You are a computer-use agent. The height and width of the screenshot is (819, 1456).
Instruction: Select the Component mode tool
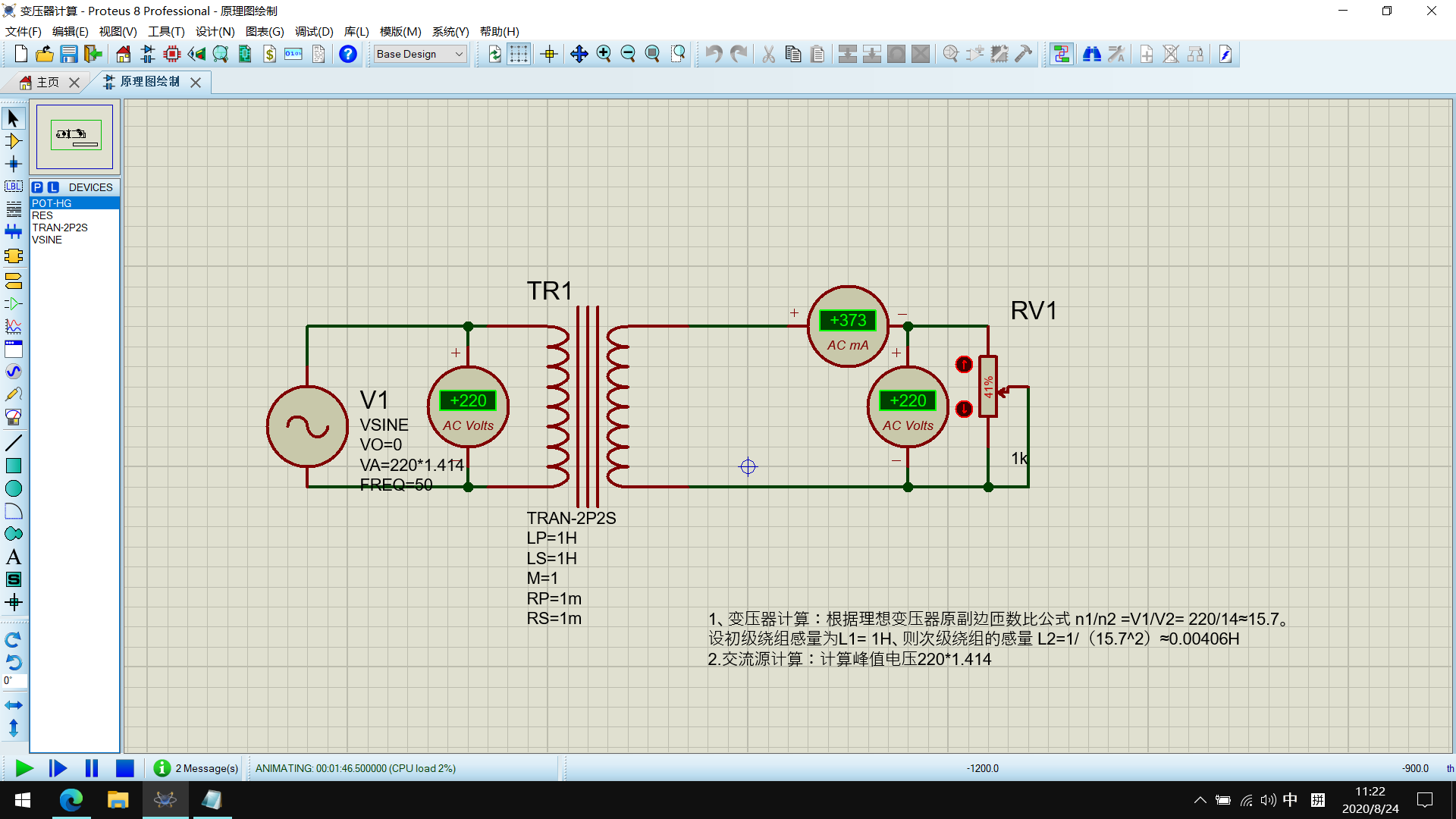(x=13, y=142)
